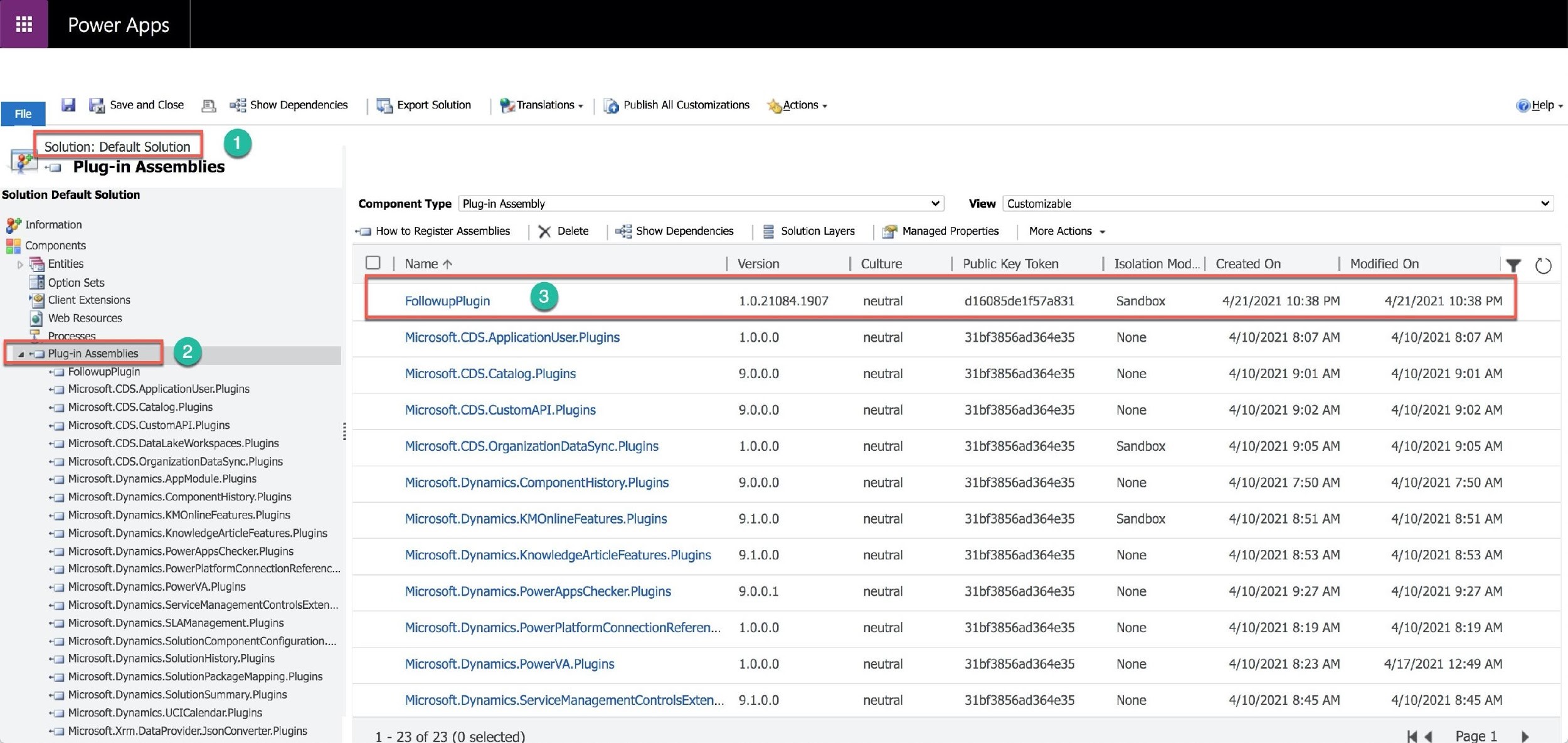Click the Sandbox cell for FollowupPlugin

pos(1140,300)
